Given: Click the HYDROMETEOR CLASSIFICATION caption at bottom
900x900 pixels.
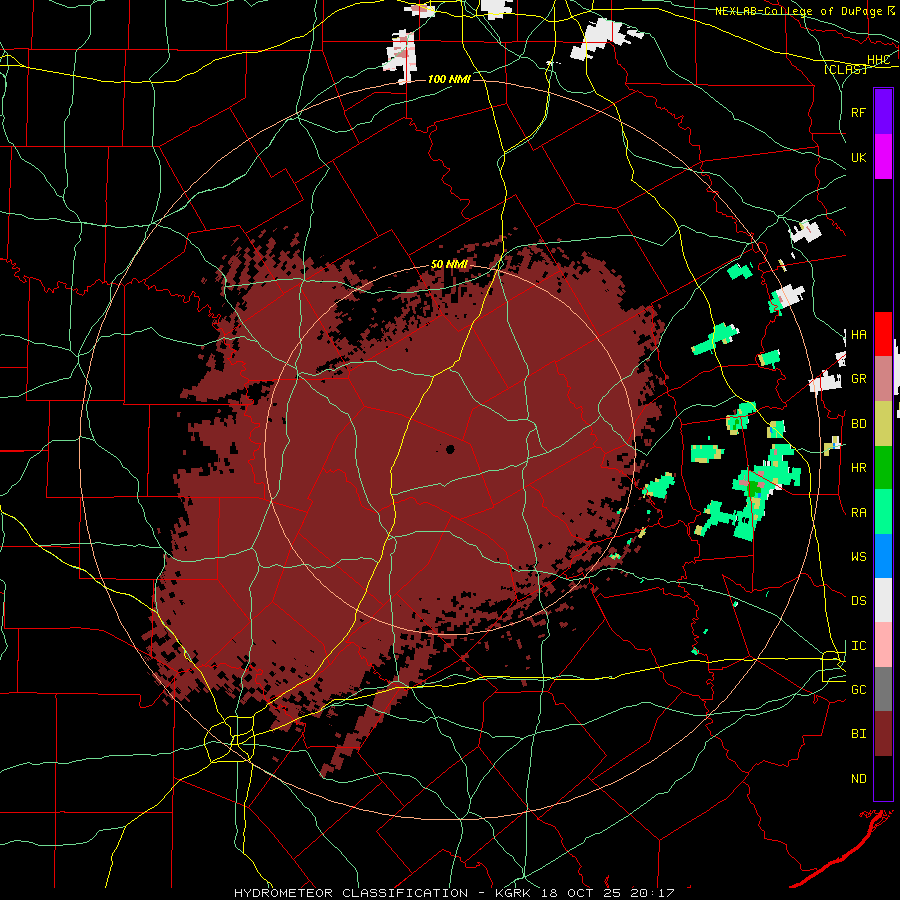Looking at the screenshot, I should (x=351, y=893).
